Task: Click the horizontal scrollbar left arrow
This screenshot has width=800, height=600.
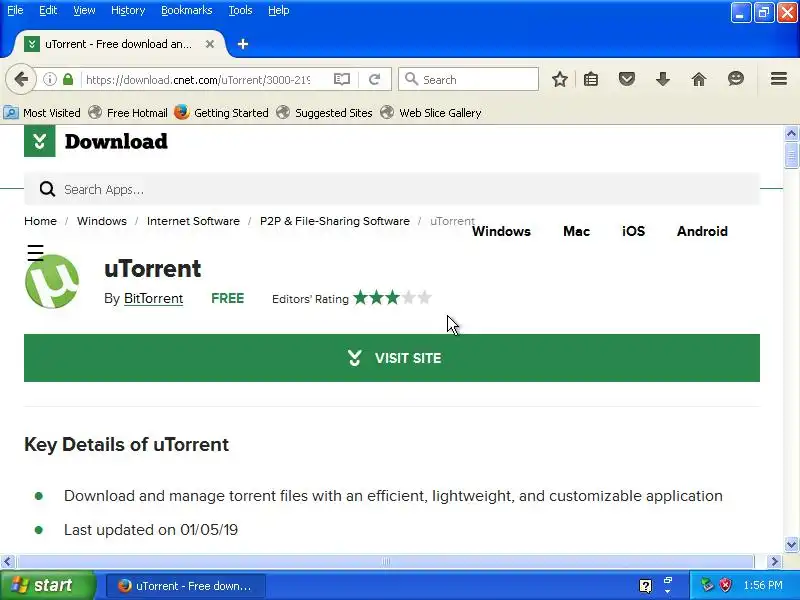Action: click(7, 561)
